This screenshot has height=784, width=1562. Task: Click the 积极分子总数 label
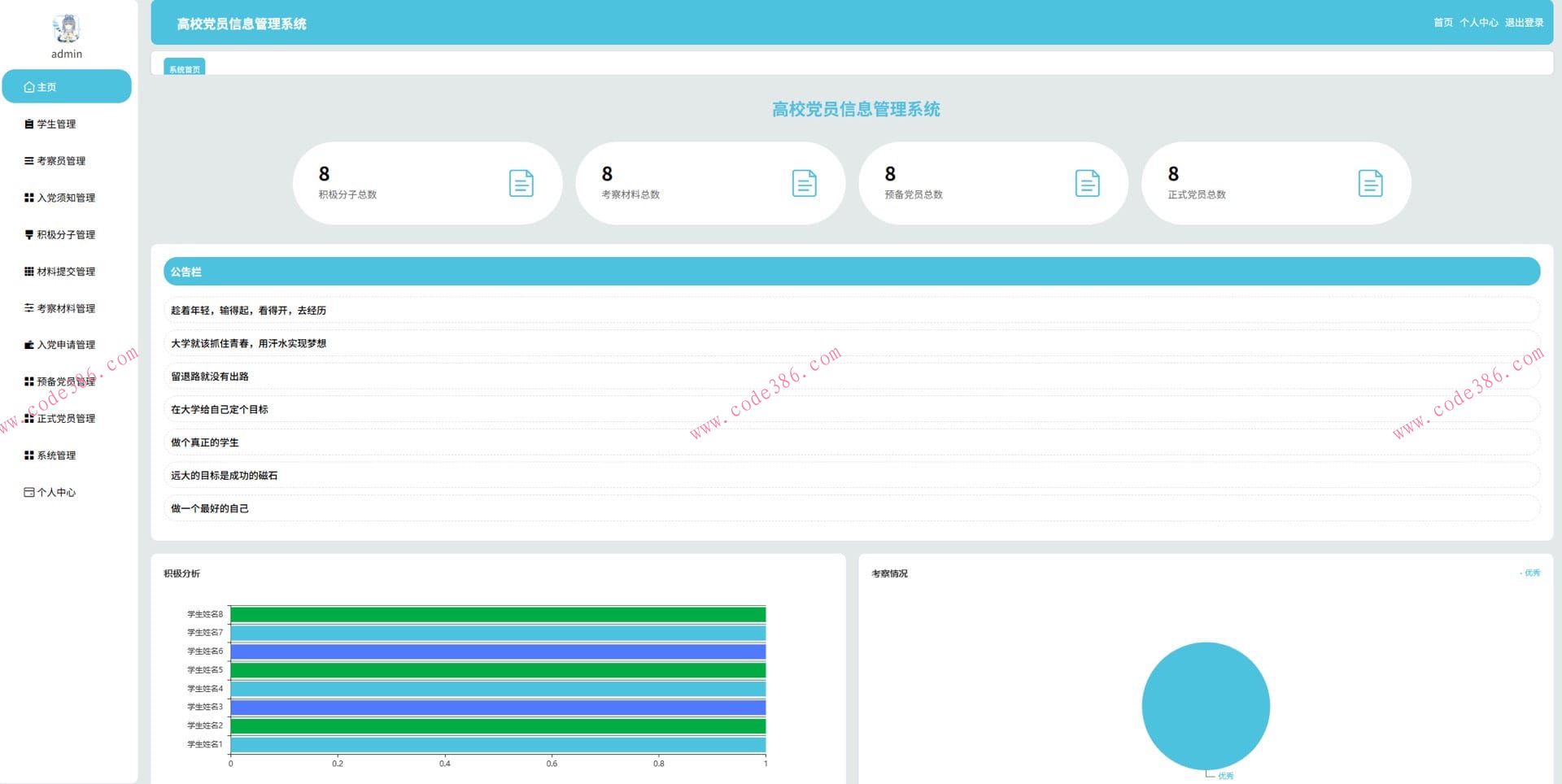(347, 194)
